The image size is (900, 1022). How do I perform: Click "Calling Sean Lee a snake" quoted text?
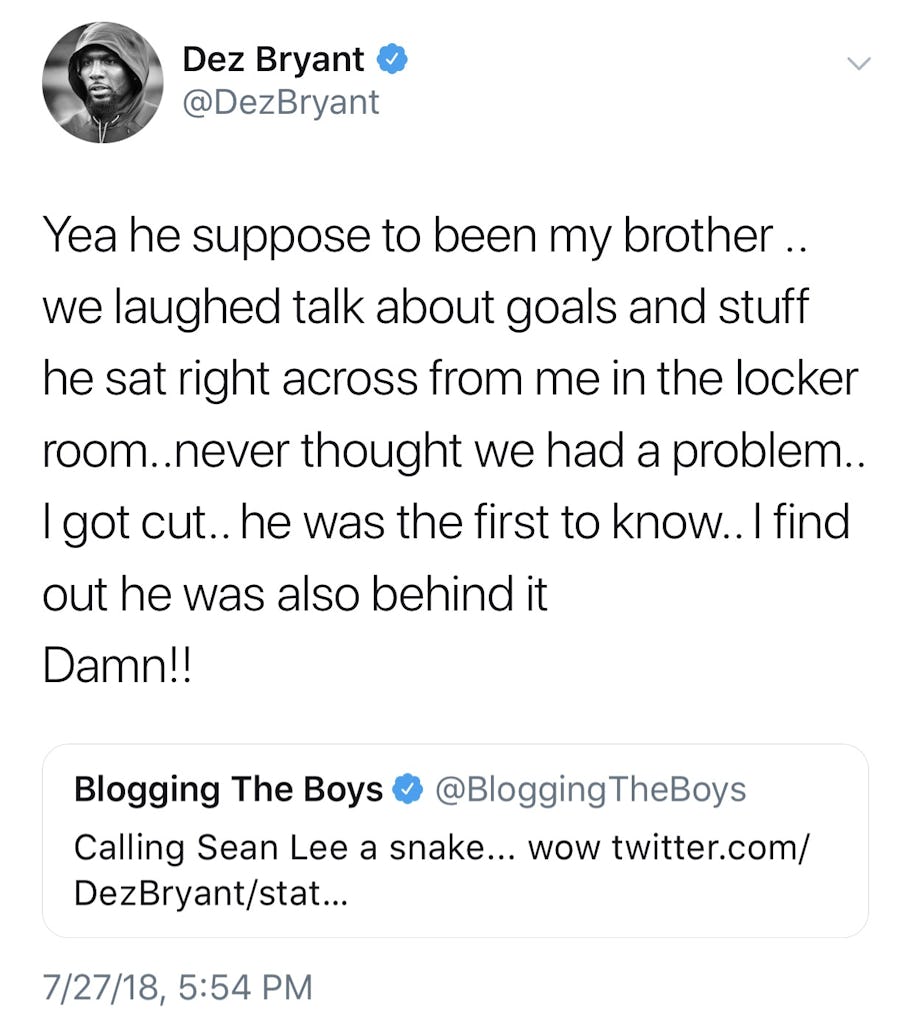(x=280, y=848)
